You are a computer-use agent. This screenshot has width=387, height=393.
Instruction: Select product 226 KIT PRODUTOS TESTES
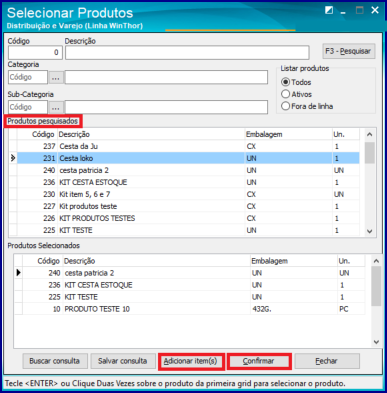(x=188, y=218)
